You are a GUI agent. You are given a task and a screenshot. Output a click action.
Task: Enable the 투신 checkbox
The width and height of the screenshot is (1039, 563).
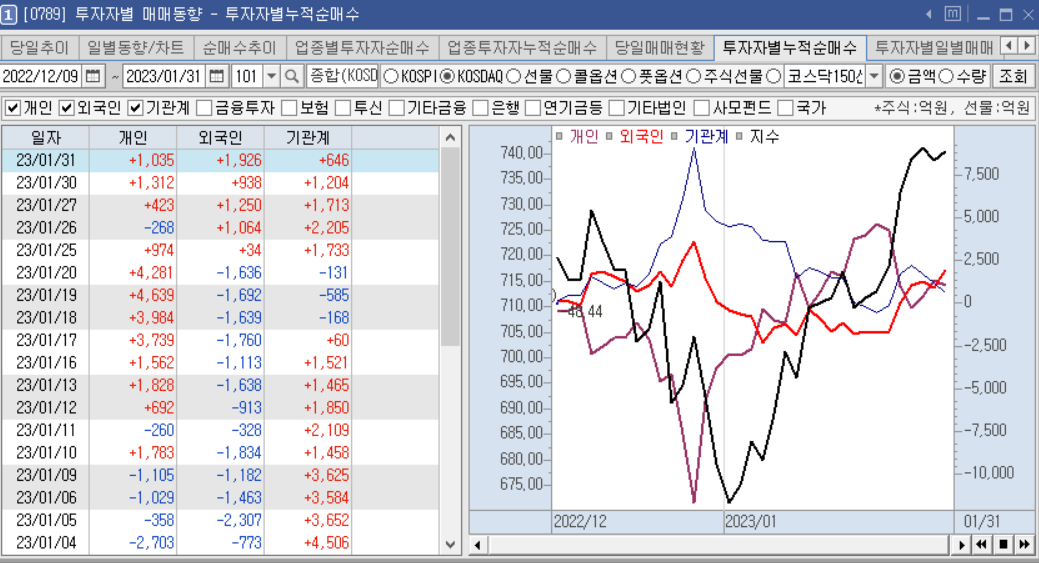click(x=343, y=107)
